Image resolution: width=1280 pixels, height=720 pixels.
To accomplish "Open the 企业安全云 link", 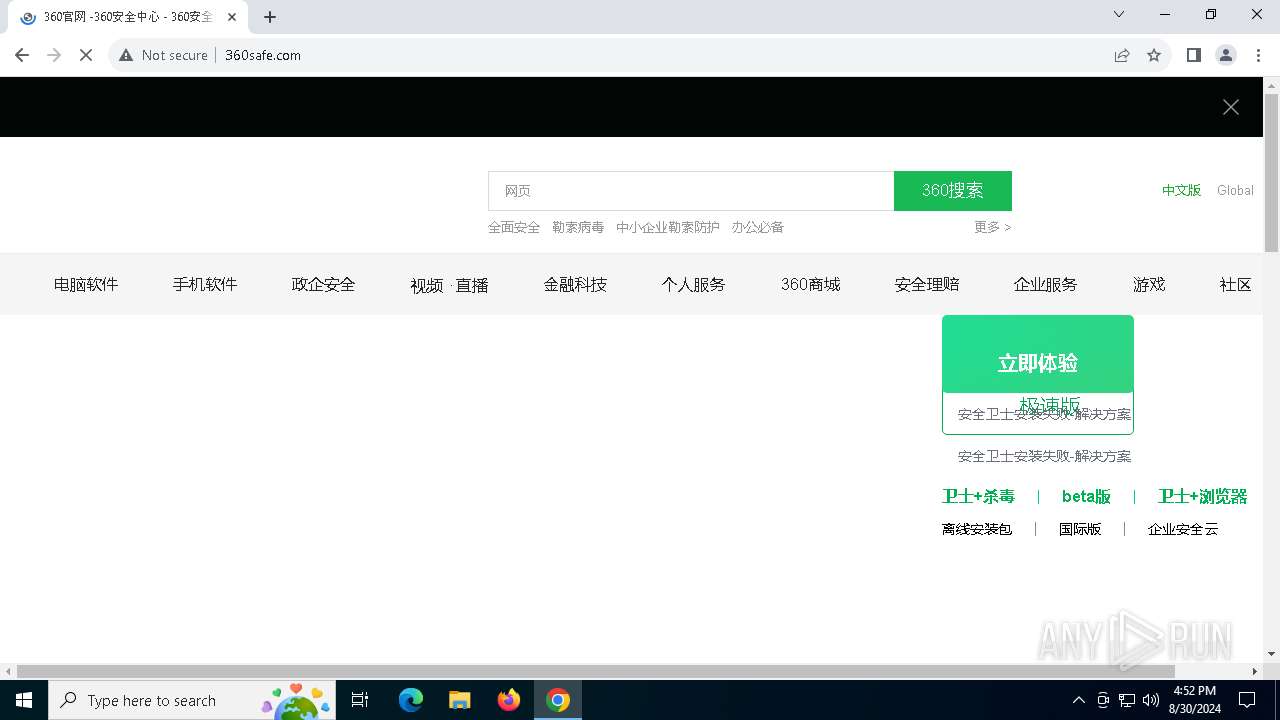I will [1183, 529].
